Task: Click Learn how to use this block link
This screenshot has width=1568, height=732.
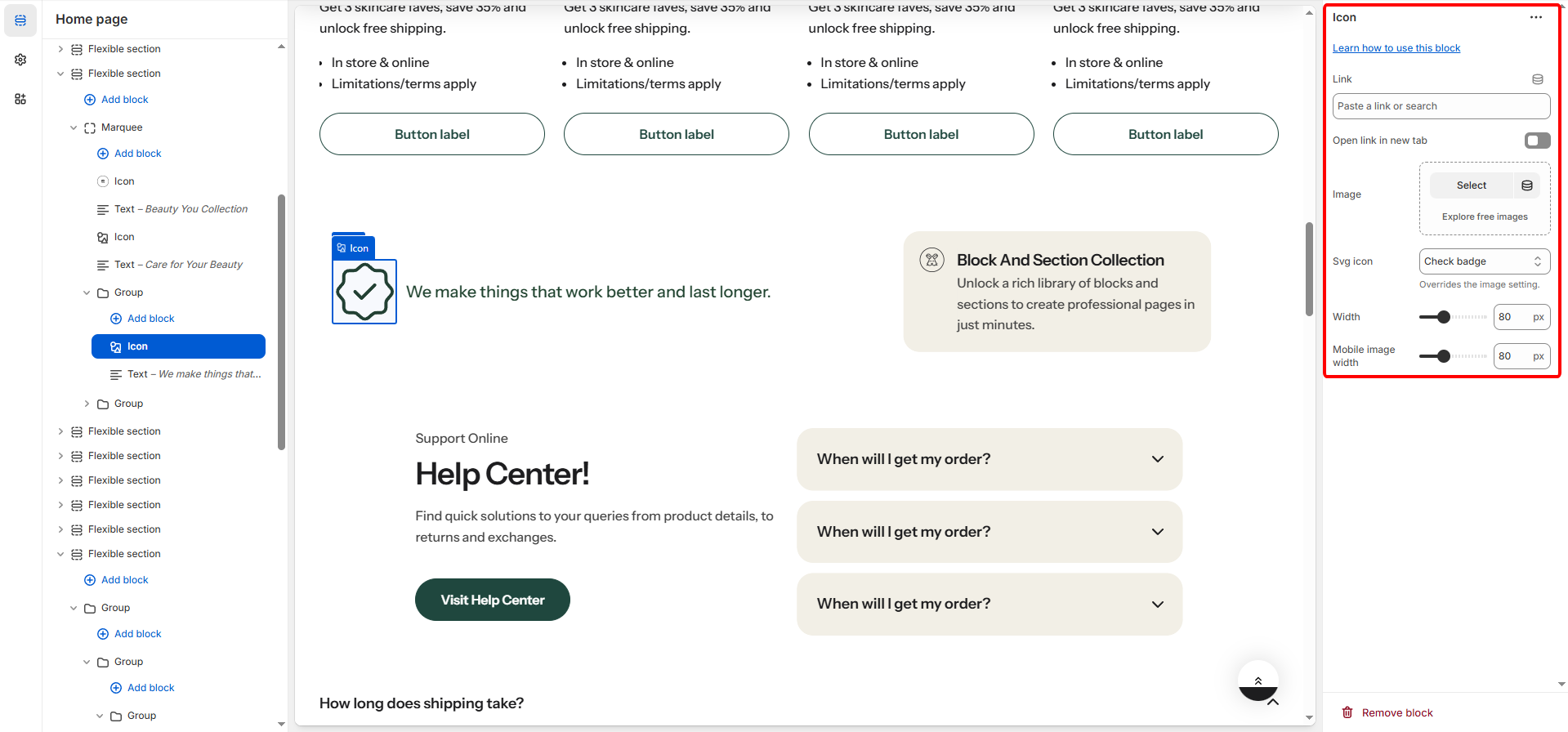Action: pos(1396,48)
